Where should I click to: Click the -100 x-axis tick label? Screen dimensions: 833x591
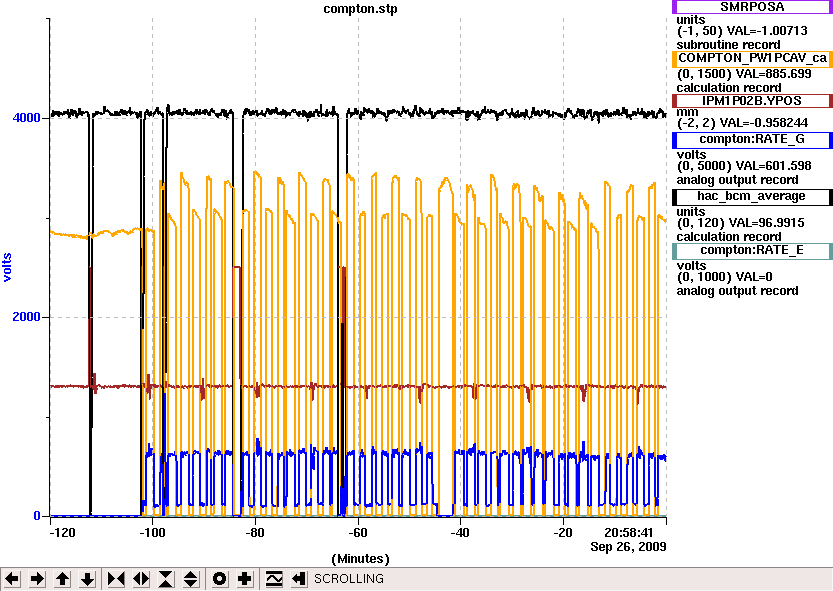click(x=152, y=533)
